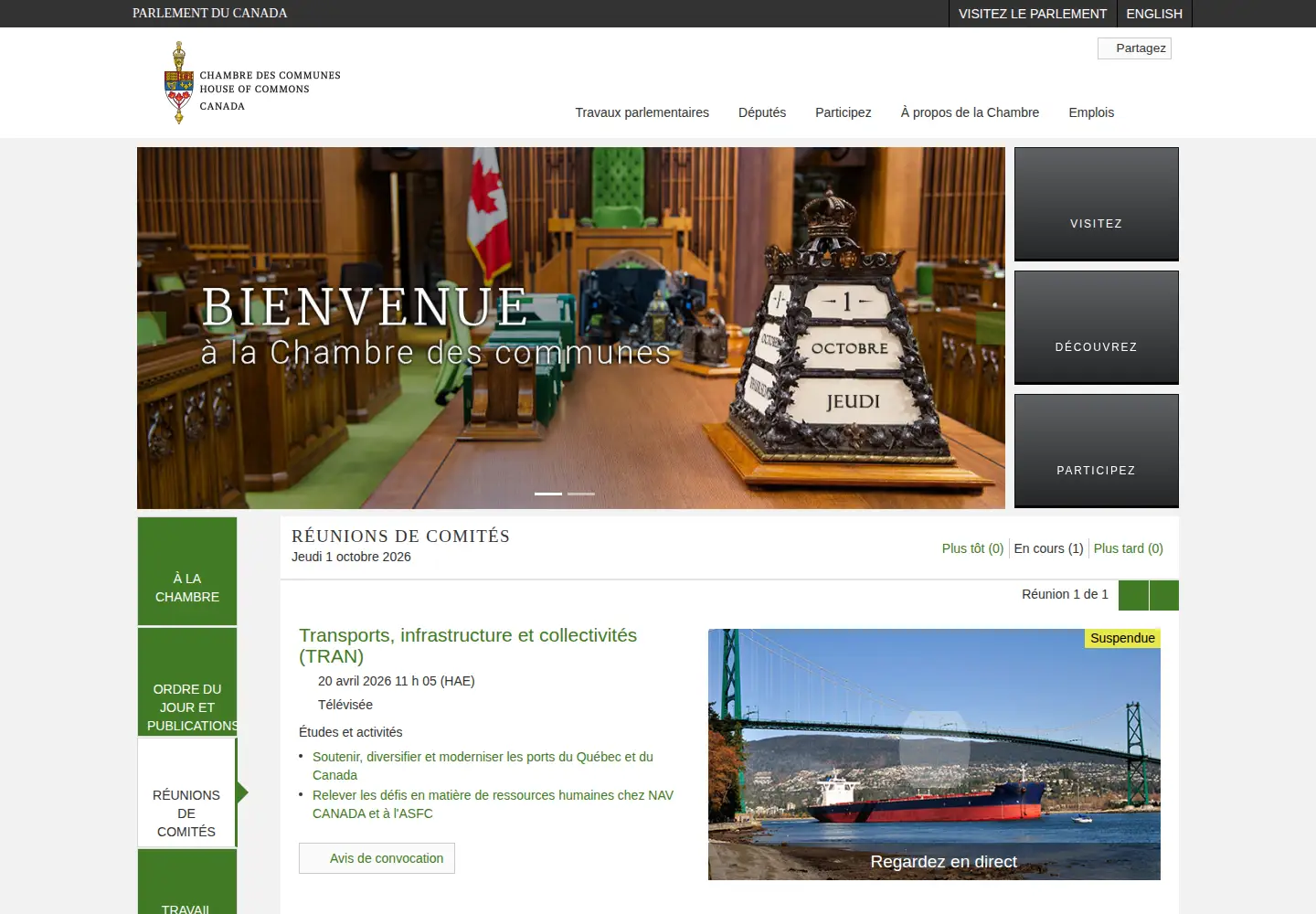Screen dimensions: 1316x914
Task: Click the 'Réunion 1 de 1' counter text
Action: [x=1065, y=594]
